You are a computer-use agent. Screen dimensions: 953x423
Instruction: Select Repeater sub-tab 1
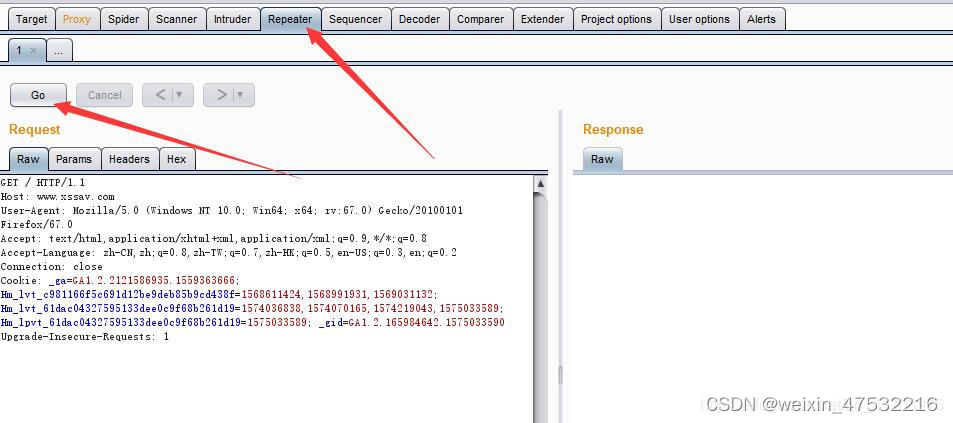(x=19, y=50)
